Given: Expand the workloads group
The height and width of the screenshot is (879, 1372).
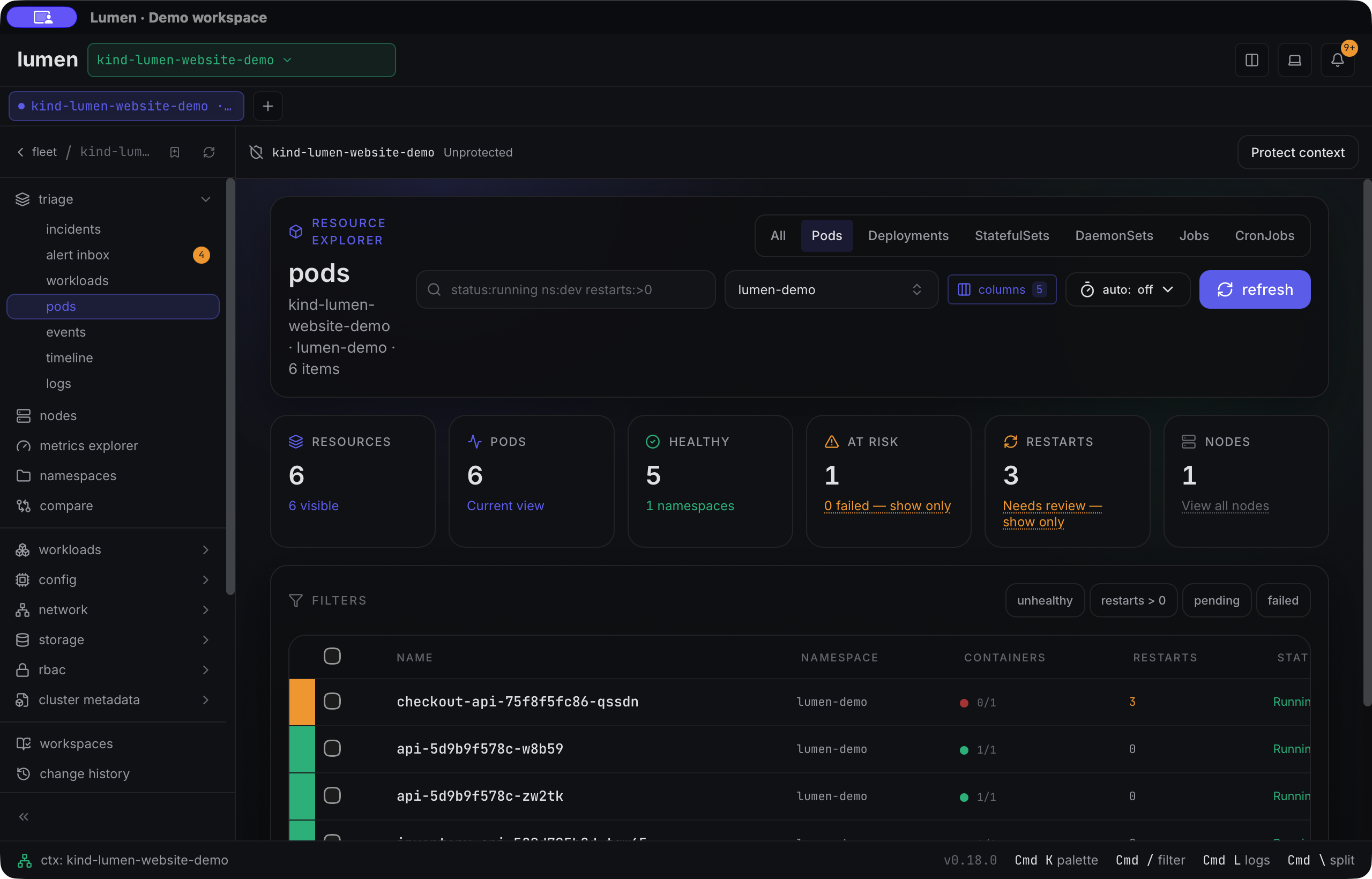Looking at the screenshot, I should coord(113,550).
